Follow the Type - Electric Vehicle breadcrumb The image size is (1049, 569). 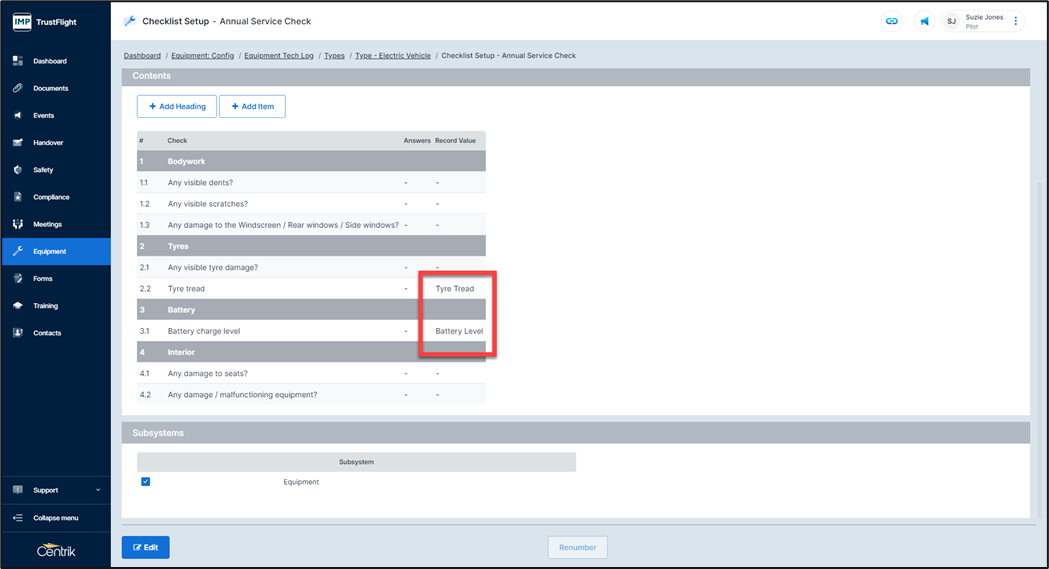(393, 55)
